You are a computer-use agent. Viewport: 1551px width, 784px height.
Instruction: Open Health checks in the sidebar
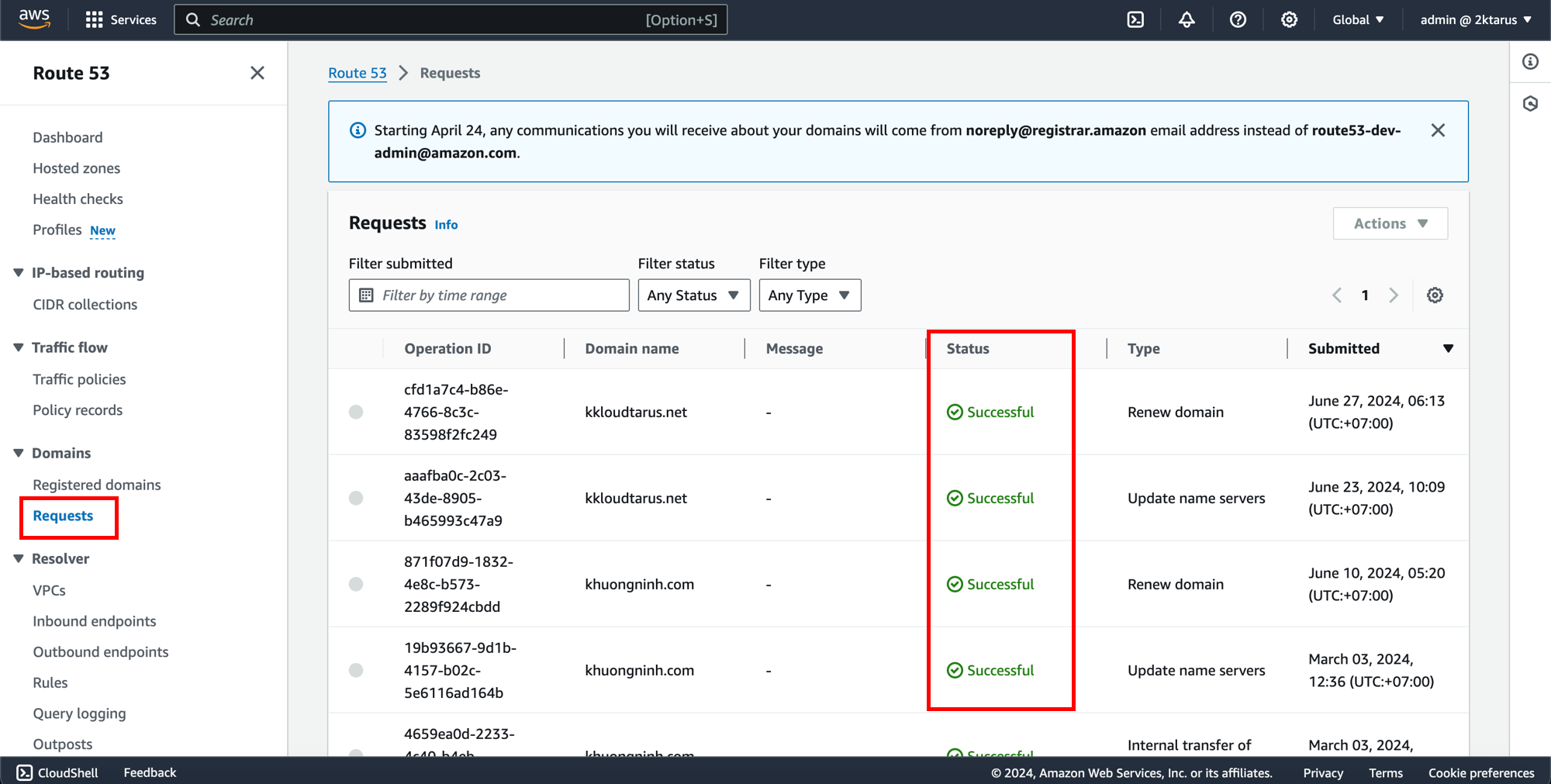coord(78,199)
